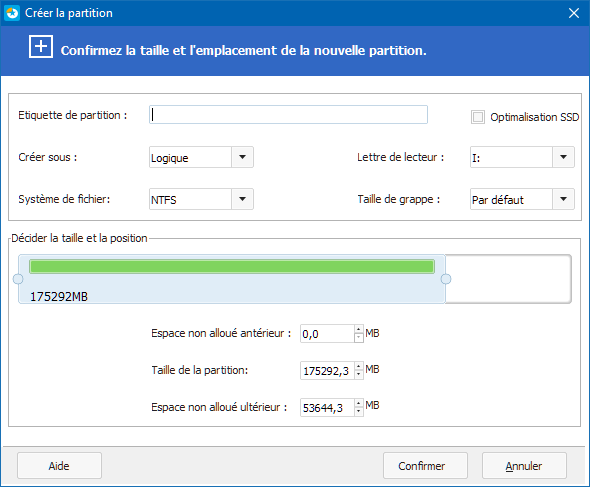The image size is (590, 487).
Task: Click the right partition resize handle
Action: coord(446,279)
